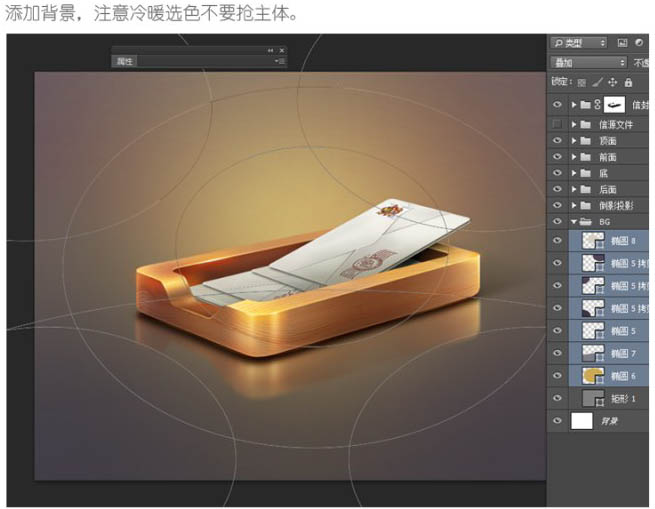Viewport: 655px width, 509px height.
Task: Select the 椭圆 7 layer thumbnail
Action: 593,353
